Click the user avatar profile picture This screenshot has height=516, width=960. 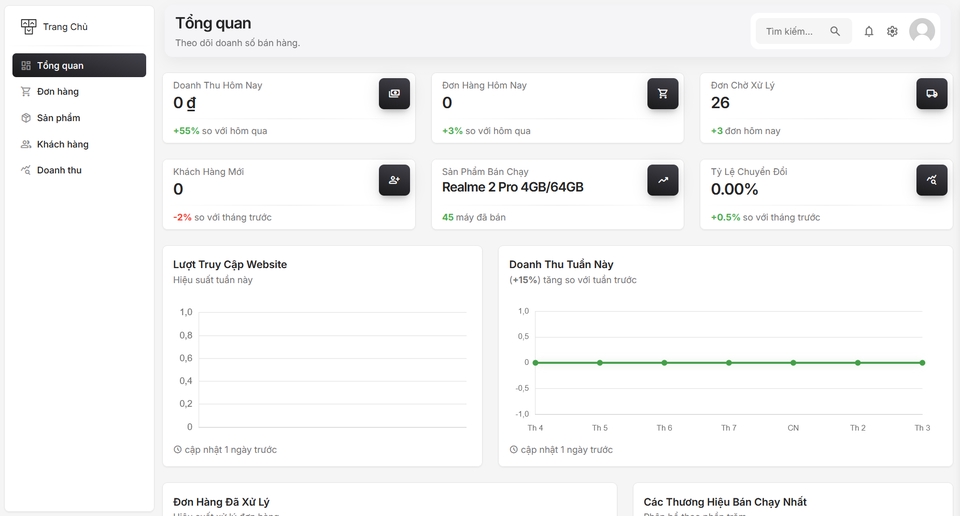(921, 32)
